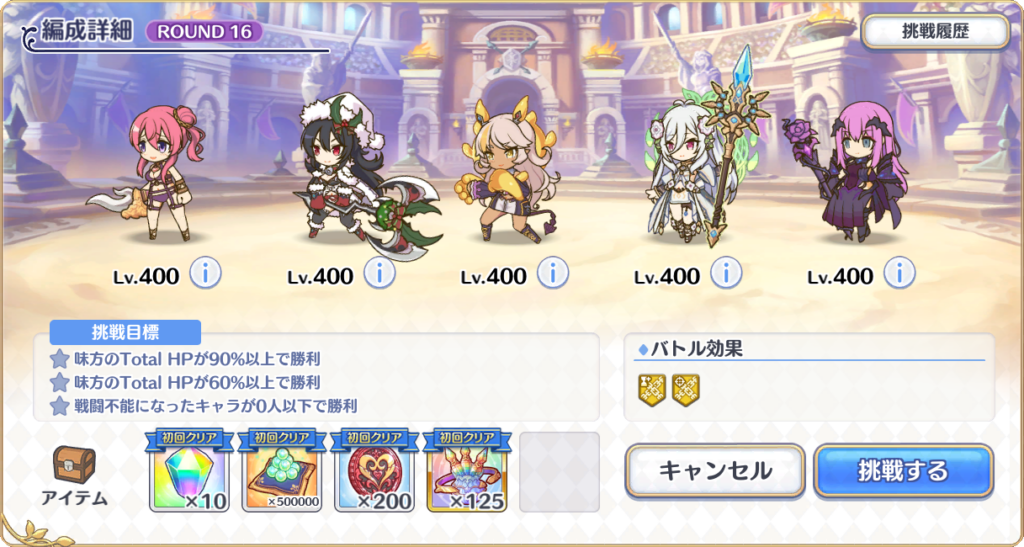Viewport: 1024px width, 547px height.
Task: View info for the purple-dress fifth character
Action: 899,274
